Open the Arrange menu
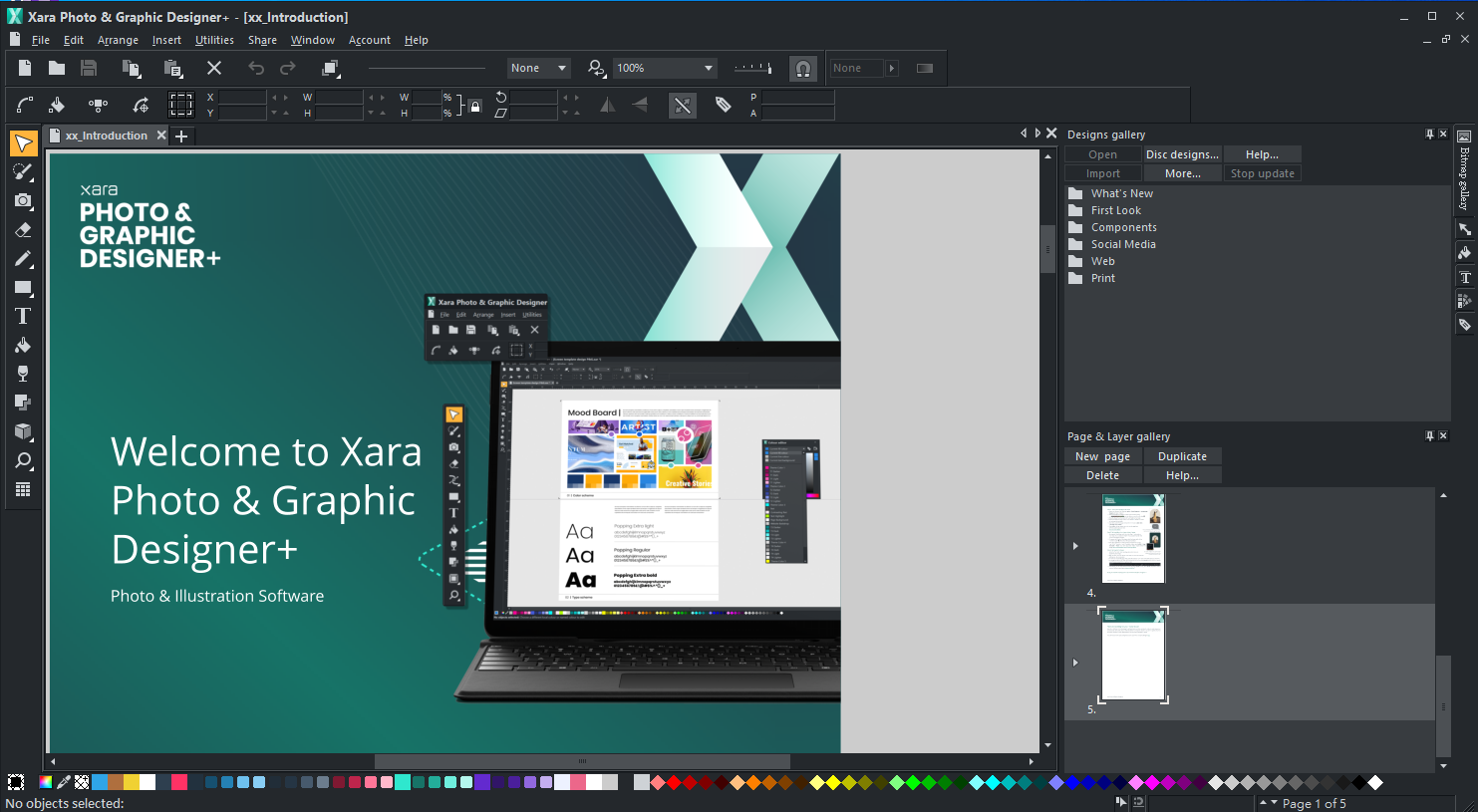The width and height of the screenshot is (1478, 812). 118,40
